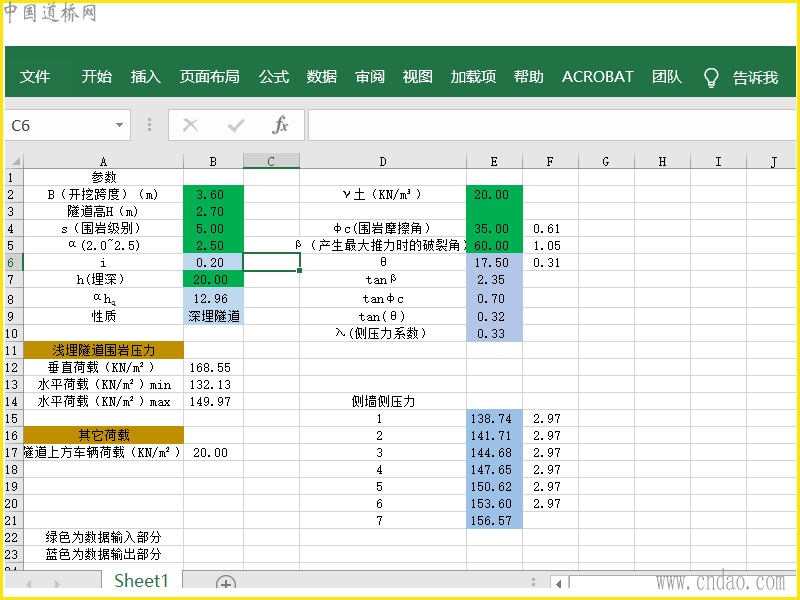This screenshot has height=600, width=800.
Task: Click the Cancel X icon in formula bar
Action: 190,125
